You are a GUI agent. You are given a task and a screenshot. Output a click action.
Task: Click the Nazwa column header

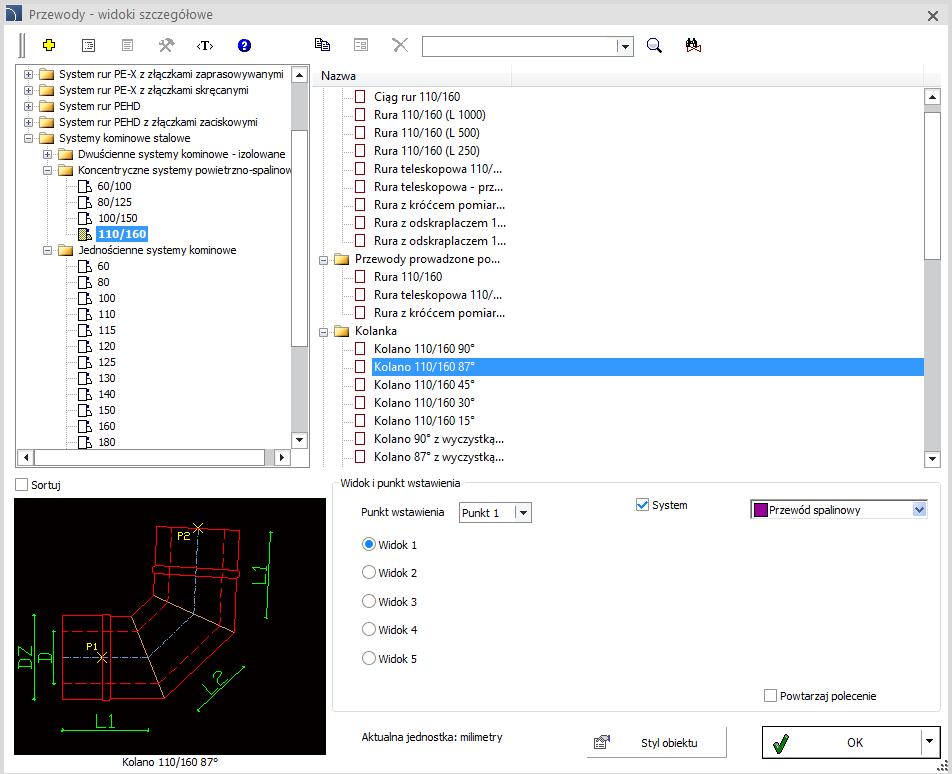(x=414, y=76)
